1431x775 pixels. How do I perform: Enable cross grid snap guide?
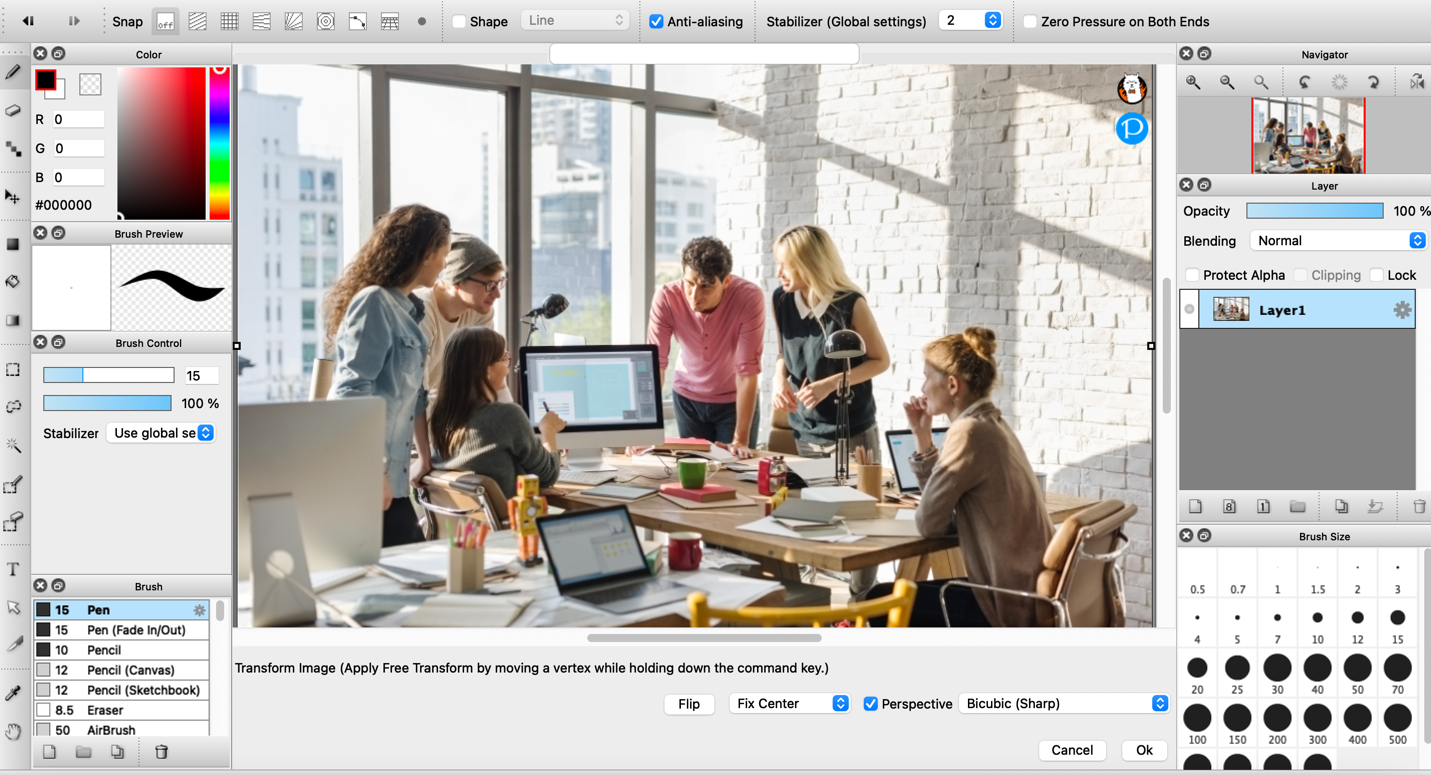pos(229,21)
